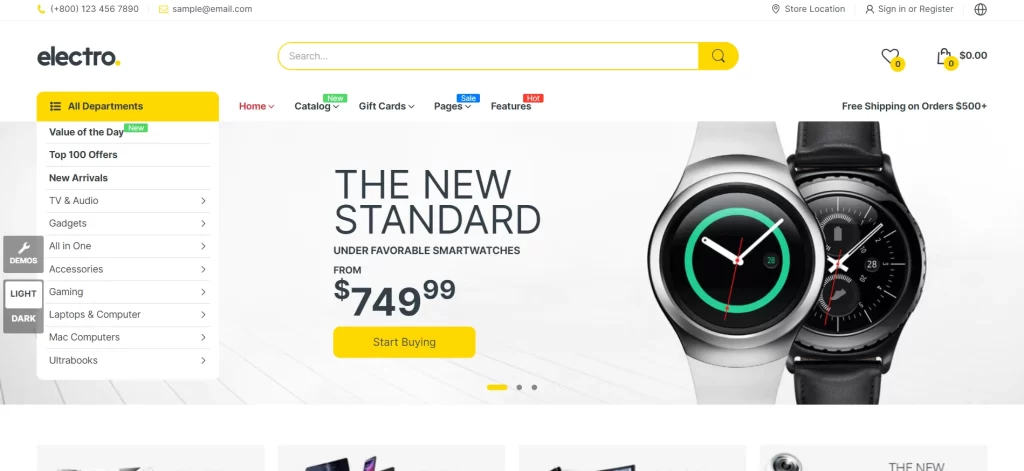Switch to Dark mode
This screenshot has width=1024, height=471.
(x=24, y=319)
